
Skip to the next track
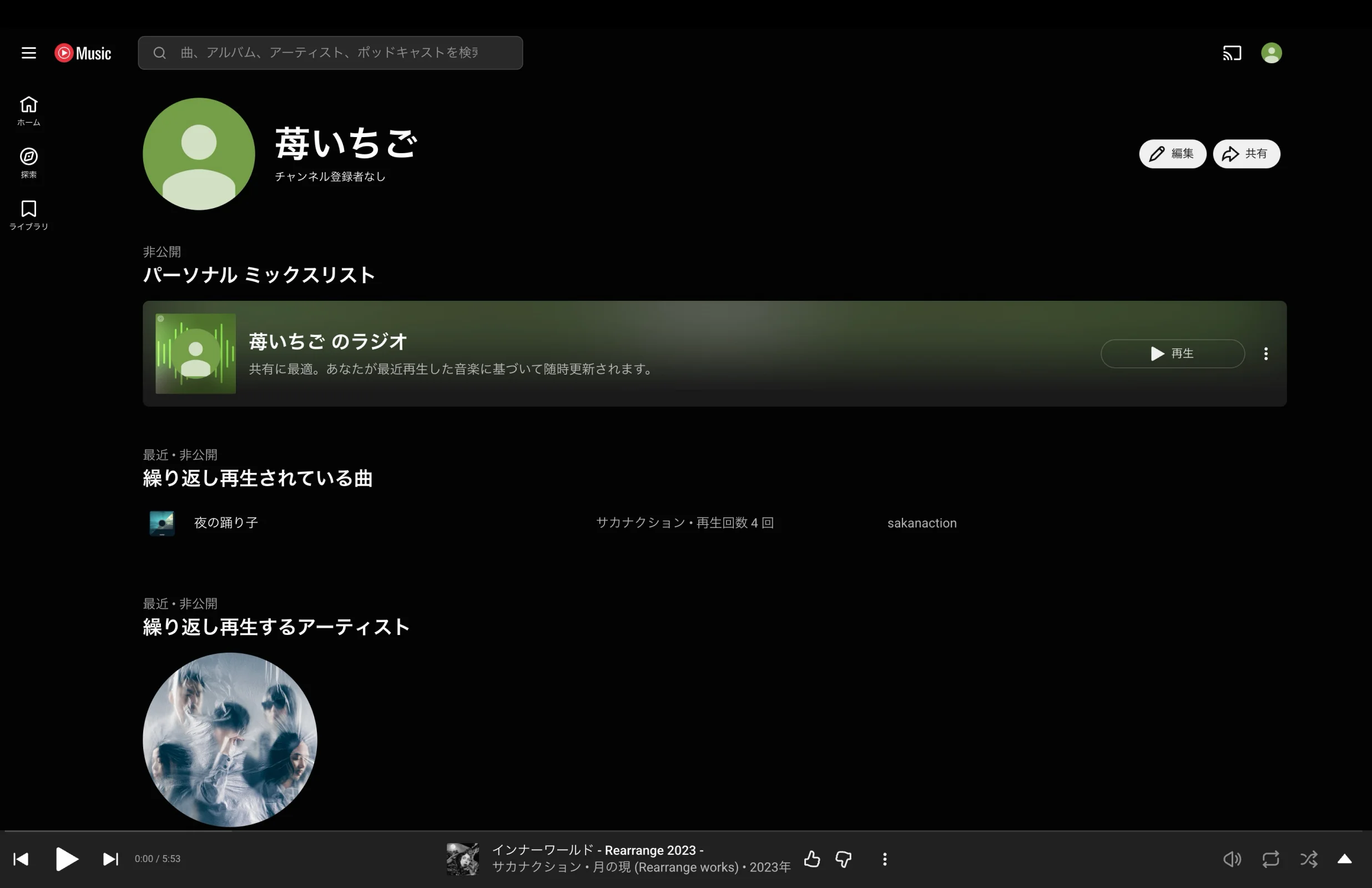110,859
